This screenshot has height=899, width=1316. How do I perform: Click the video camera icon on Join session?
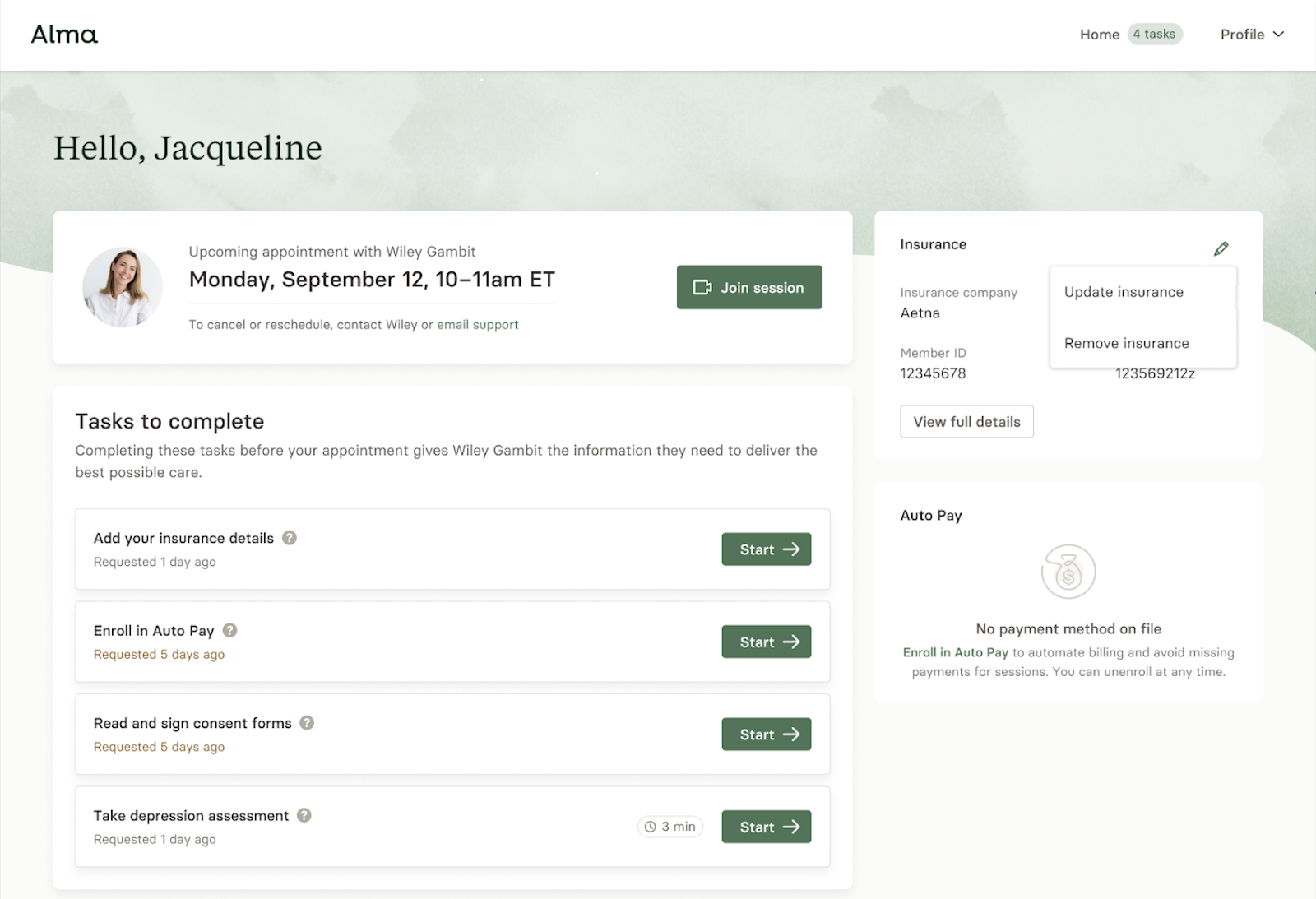coord(703,287)
